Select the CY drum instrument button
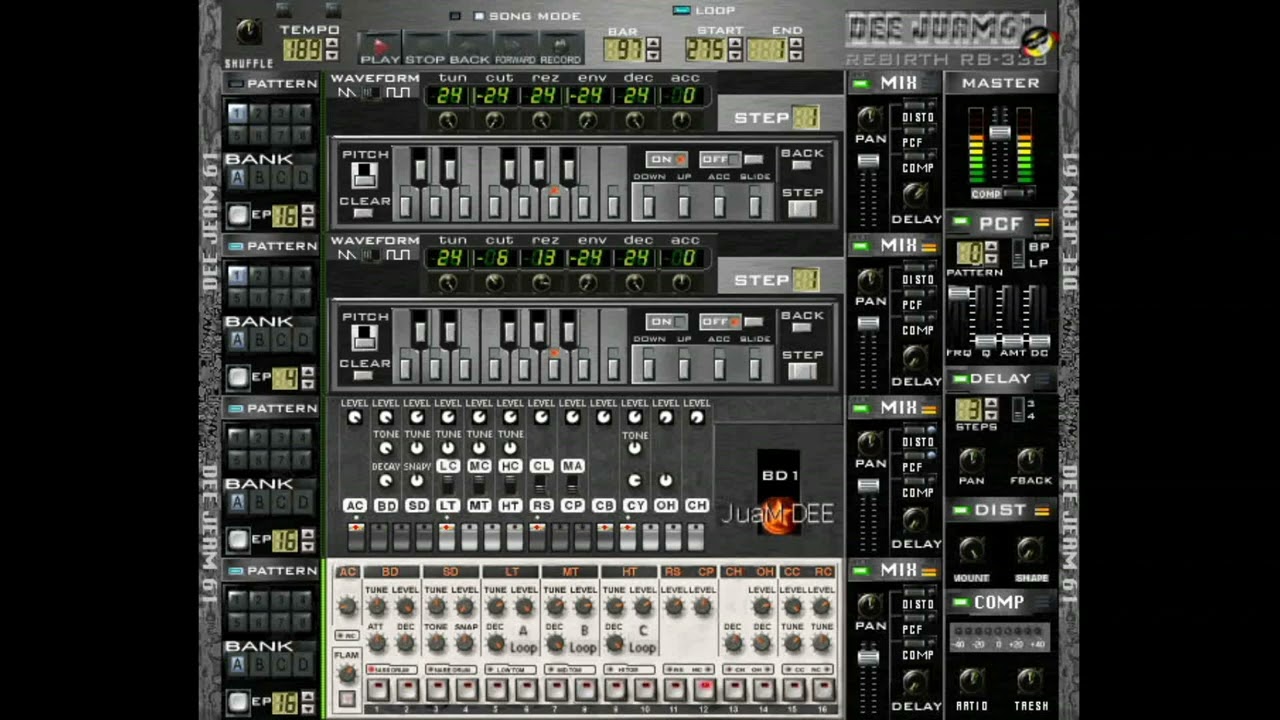Viewport: 1280px width, 720px height. click(635, 506)
